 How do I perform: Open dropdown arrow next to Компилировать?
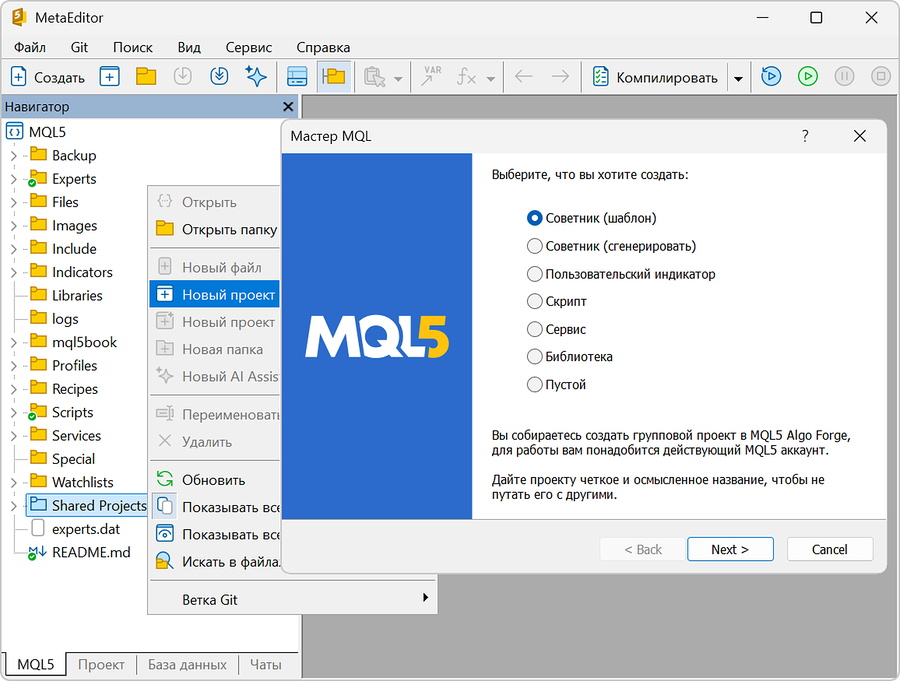pyautogui.click(x=738, y=79)
